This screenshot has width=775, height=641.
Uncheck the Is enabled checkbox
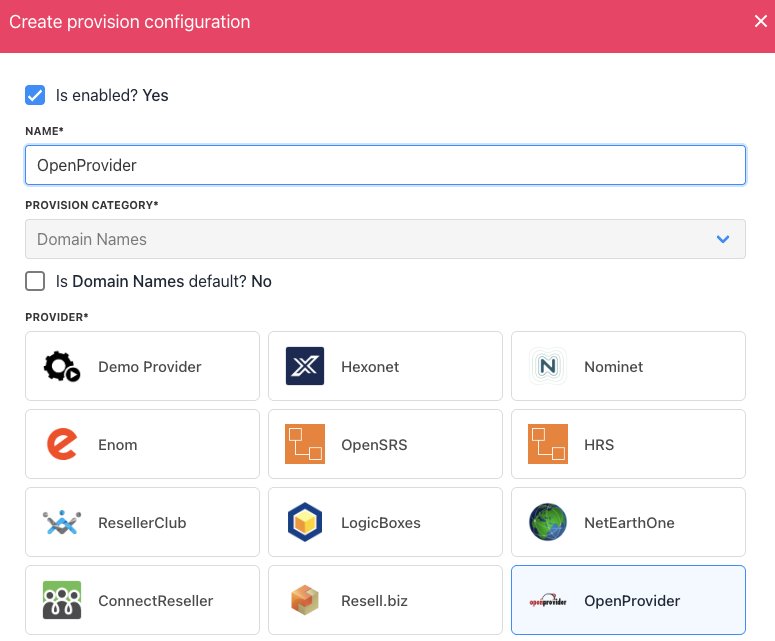35,95
